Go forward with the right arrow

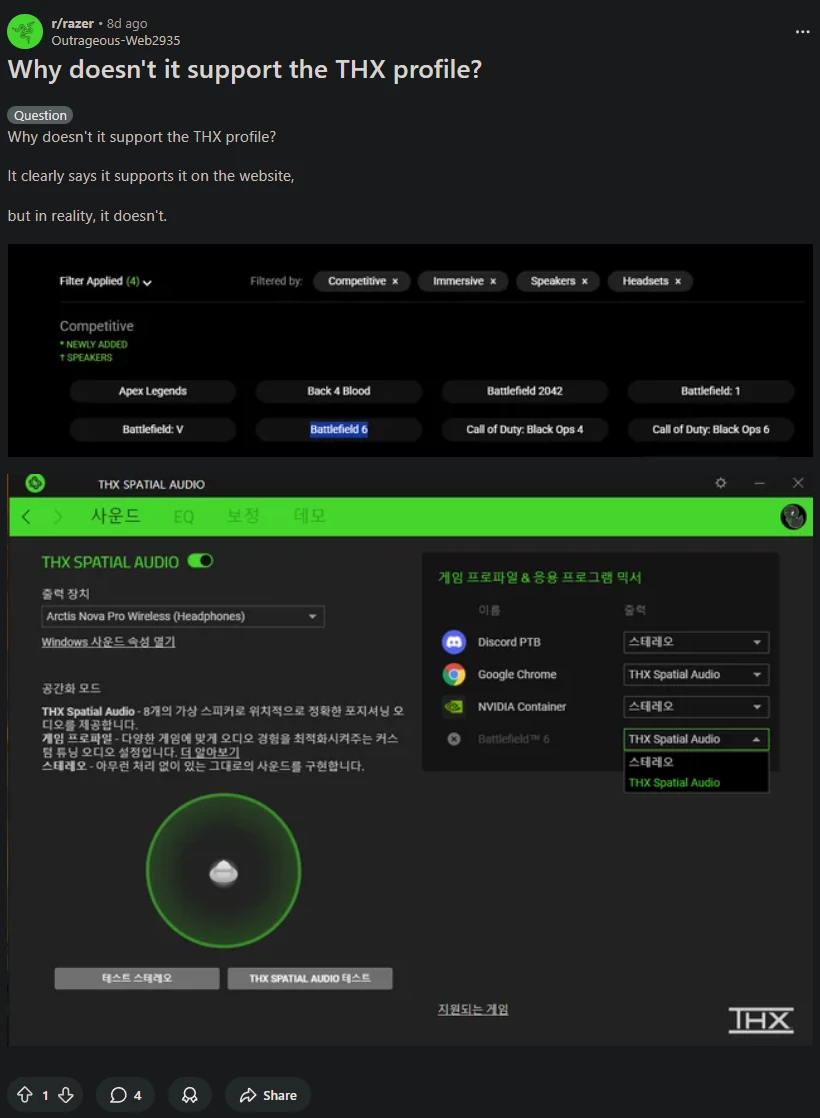click(x=58, y=516)
